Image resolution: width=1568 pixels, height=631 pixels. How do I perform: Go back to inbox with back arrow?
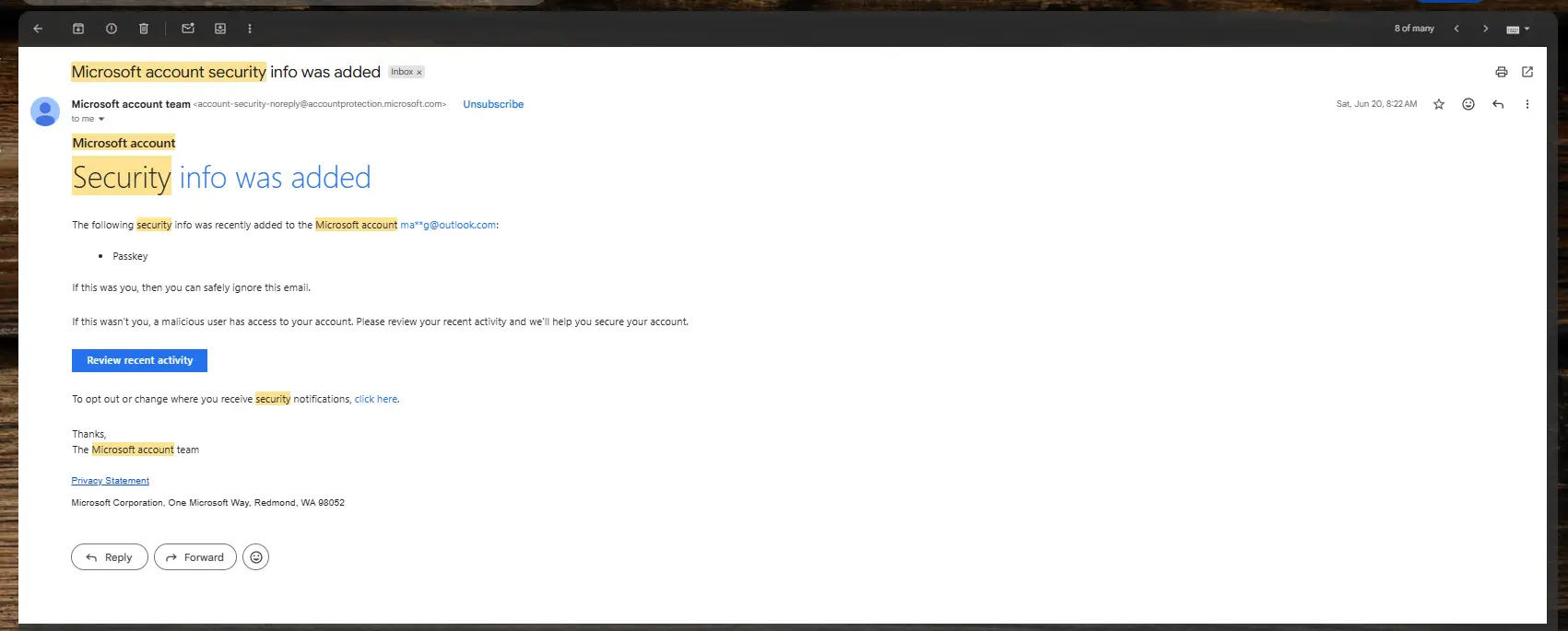[38, 29]
